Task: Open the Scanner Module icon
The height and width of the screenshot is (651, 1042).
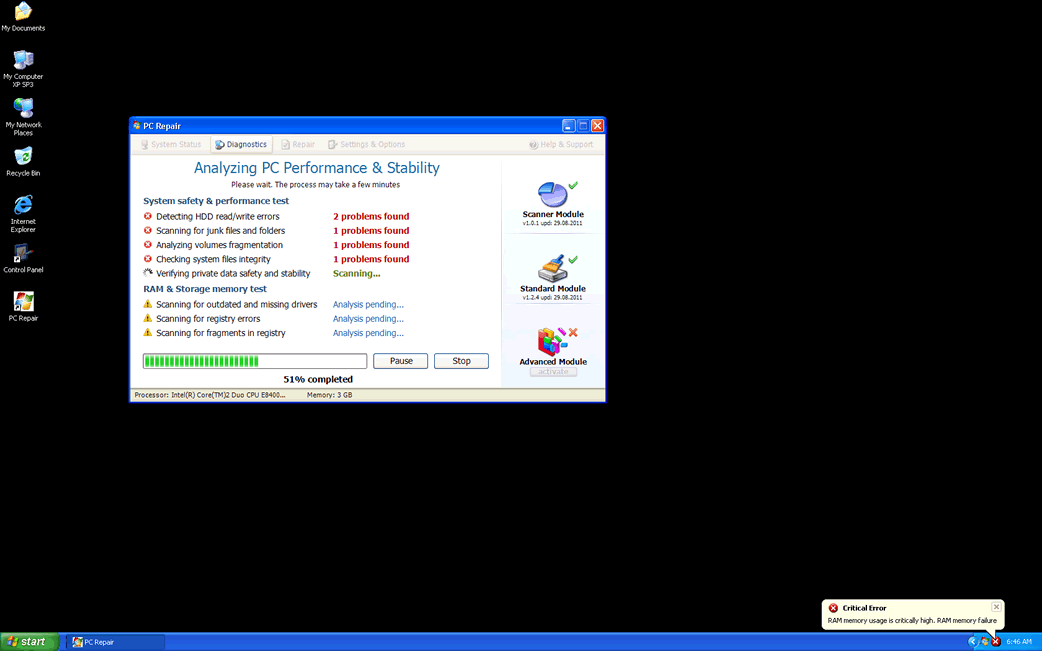Action: click(x=552, y=194)
